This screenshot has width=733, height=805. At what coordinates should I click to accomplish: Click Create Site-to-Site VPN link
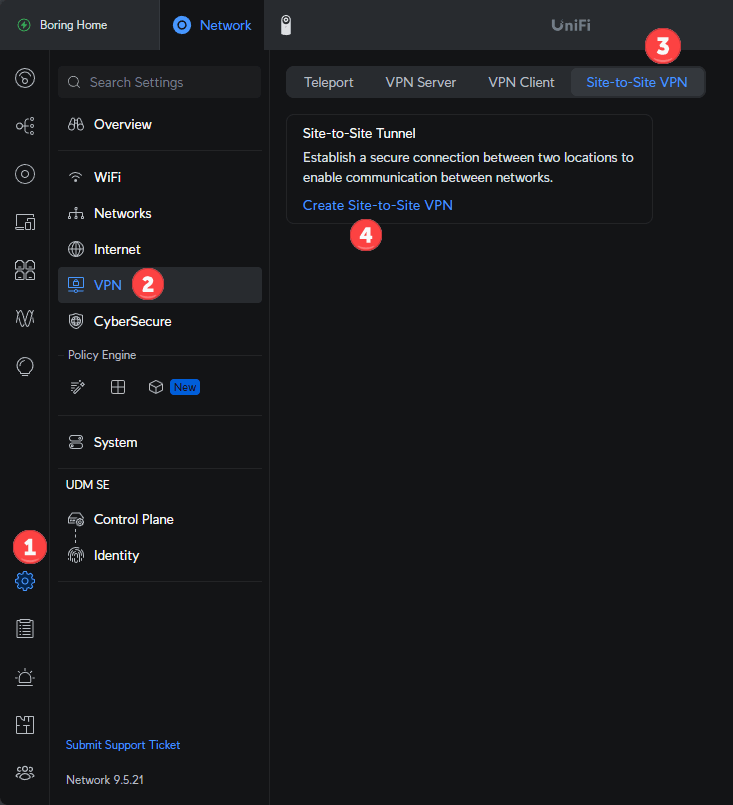[377, 205]
